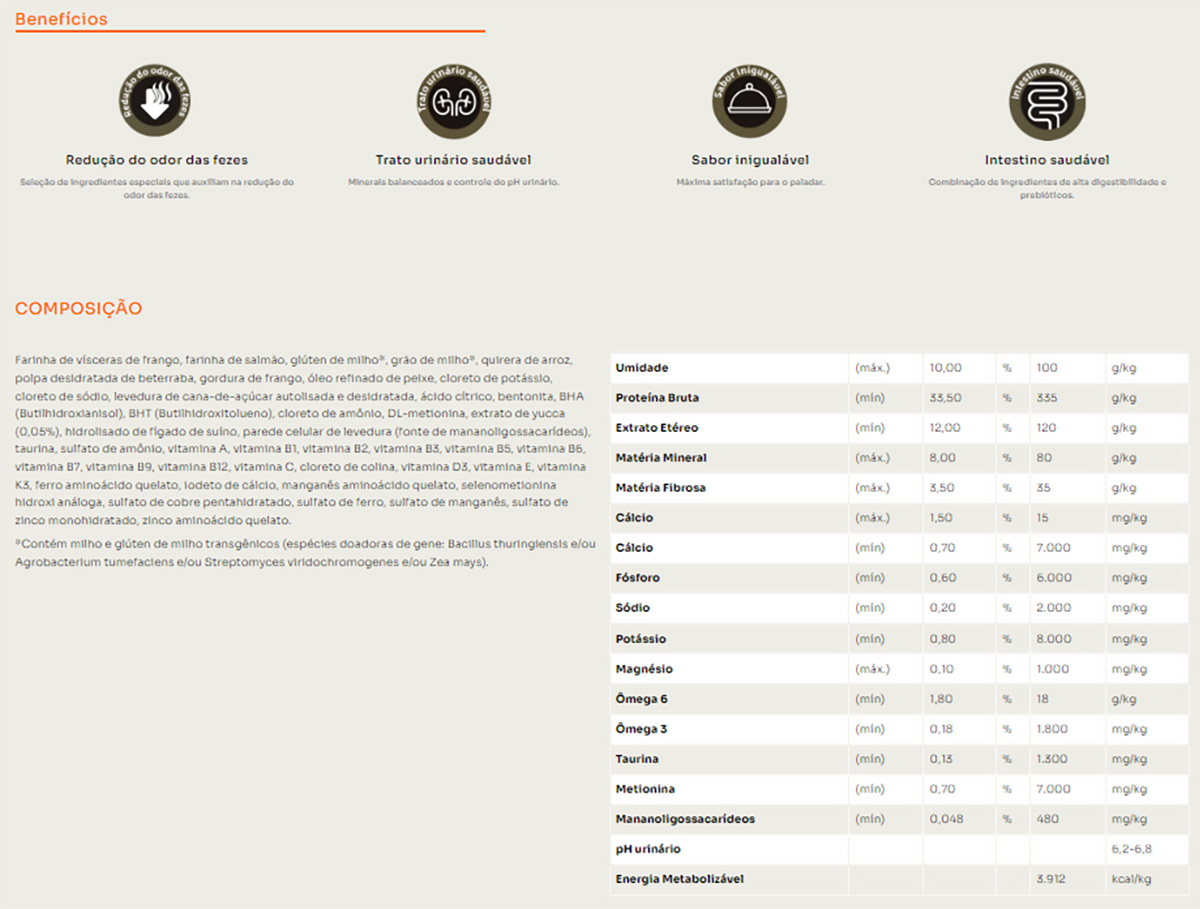Select the Energia Metabolizável row label
This screenshot has height=909, width=1200.
tap(678, 880)
